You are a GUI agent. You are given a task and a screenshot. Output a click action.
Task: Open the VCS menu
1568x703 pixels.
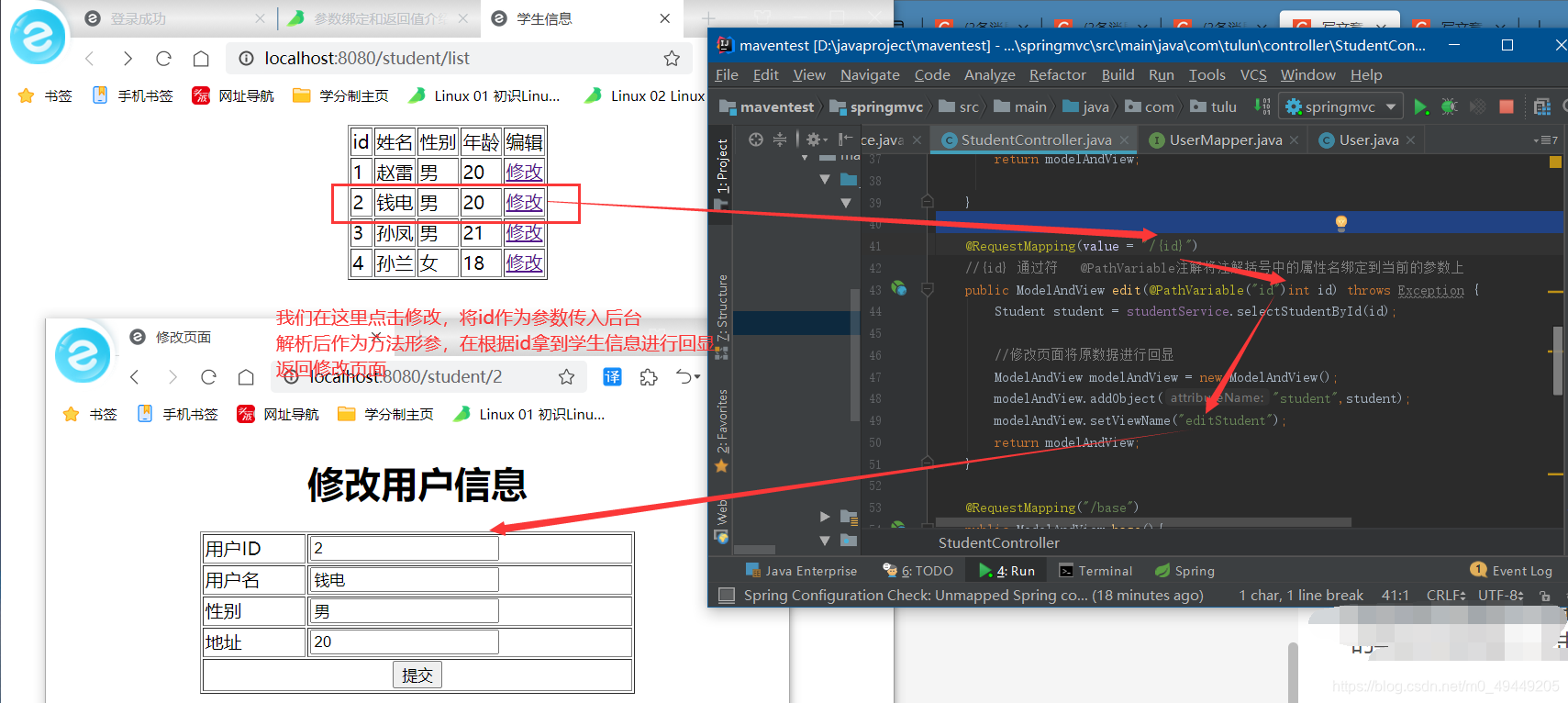click(x=1253, y=75)
